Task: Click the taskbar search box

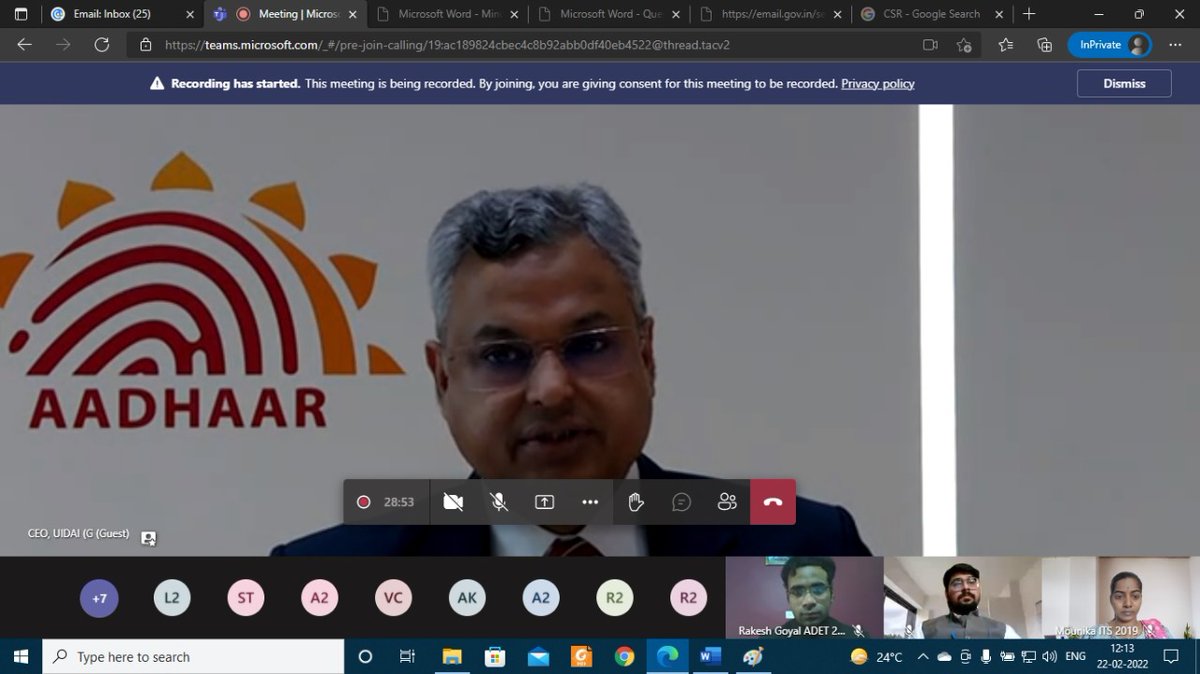Action: tap(195, 657)
